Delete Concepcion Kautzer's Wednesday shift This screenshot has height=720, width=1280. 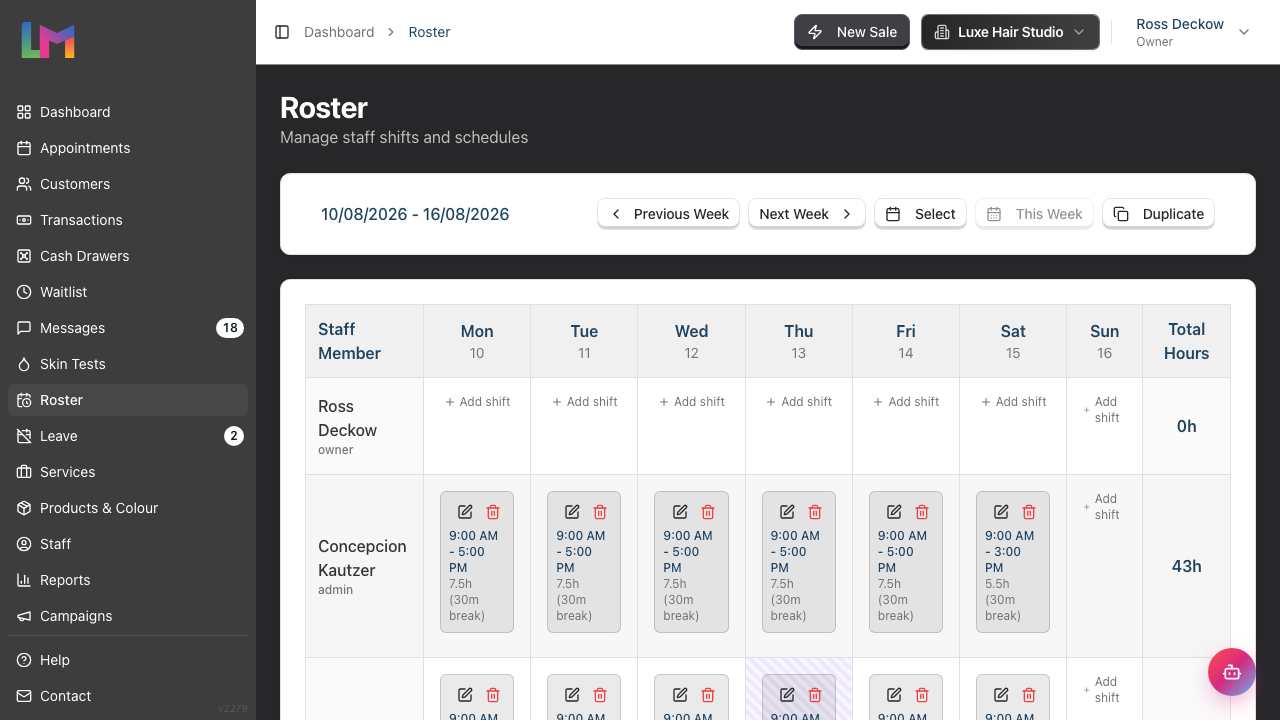(x=708, y=512)
